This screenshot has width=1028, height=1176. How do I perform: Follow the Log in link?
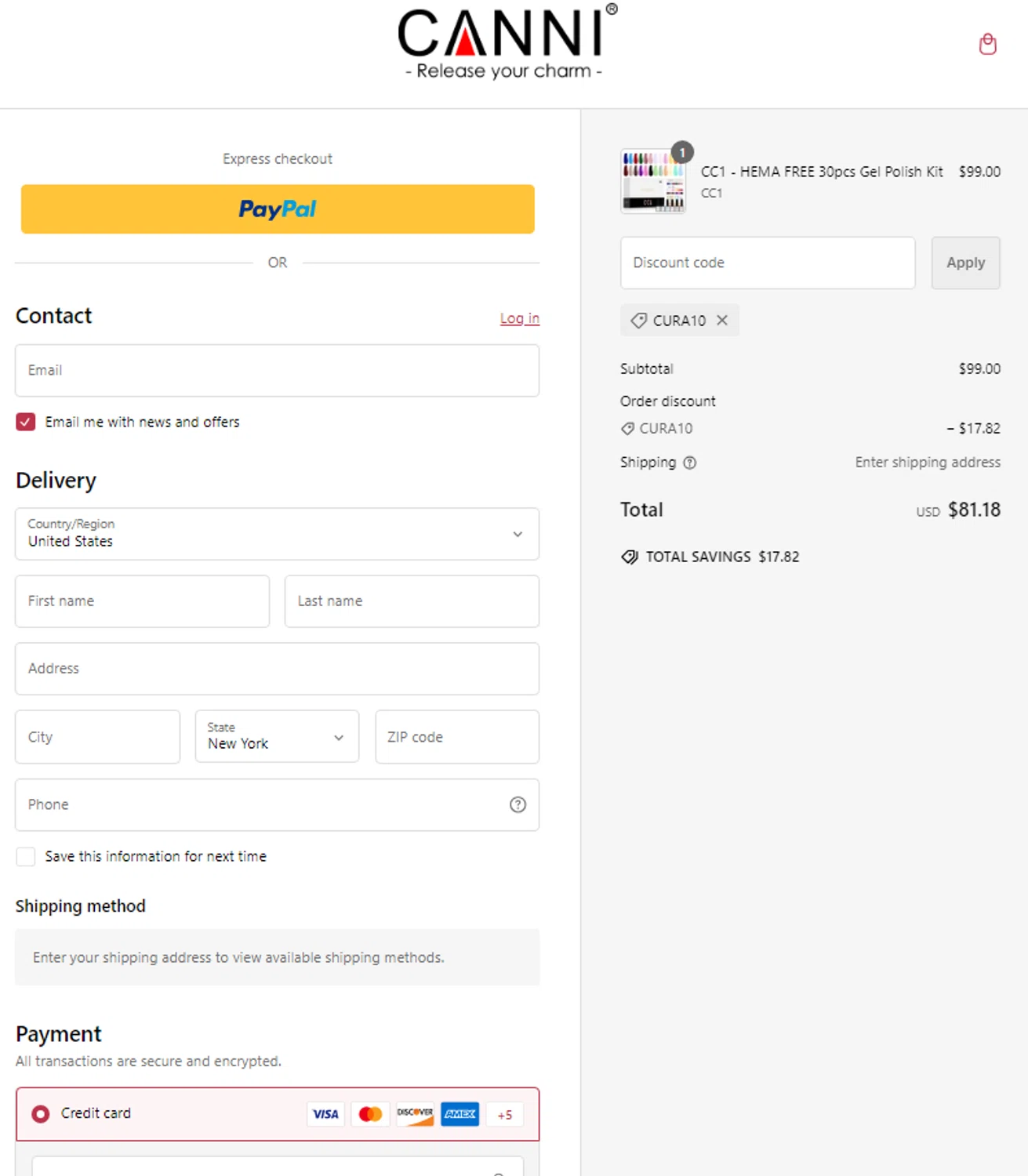[x=519, y=318]
